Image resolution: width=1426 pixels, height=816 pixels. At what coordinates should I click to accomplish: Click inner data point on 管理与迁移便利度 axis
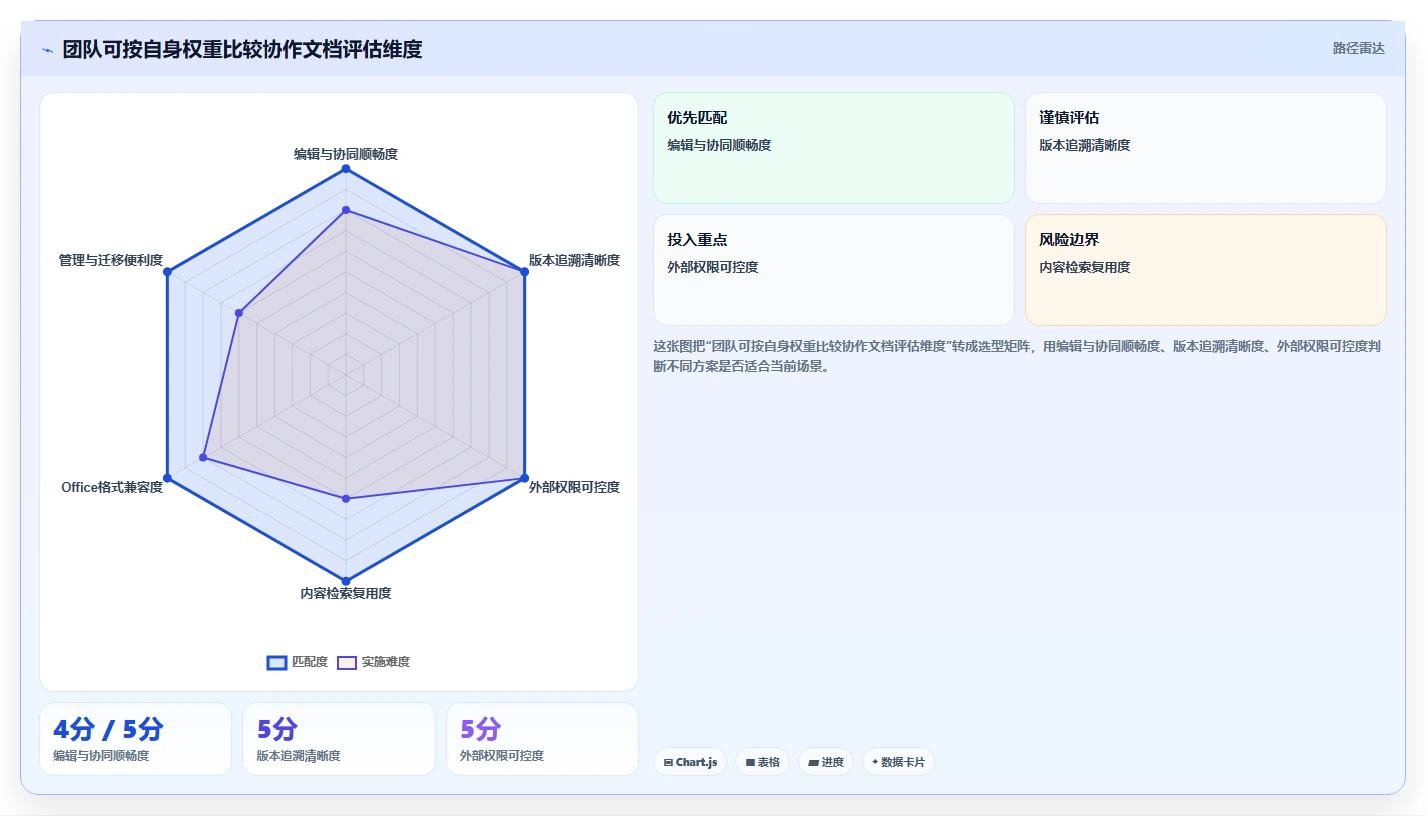coord(239,313)
